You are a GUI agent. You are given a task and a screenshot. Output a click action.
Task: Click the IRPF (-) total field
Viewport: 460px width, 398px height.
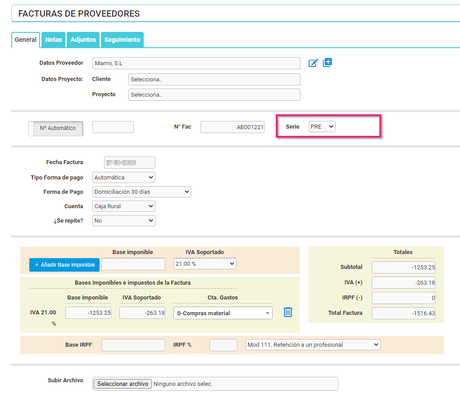click(404, 298)
